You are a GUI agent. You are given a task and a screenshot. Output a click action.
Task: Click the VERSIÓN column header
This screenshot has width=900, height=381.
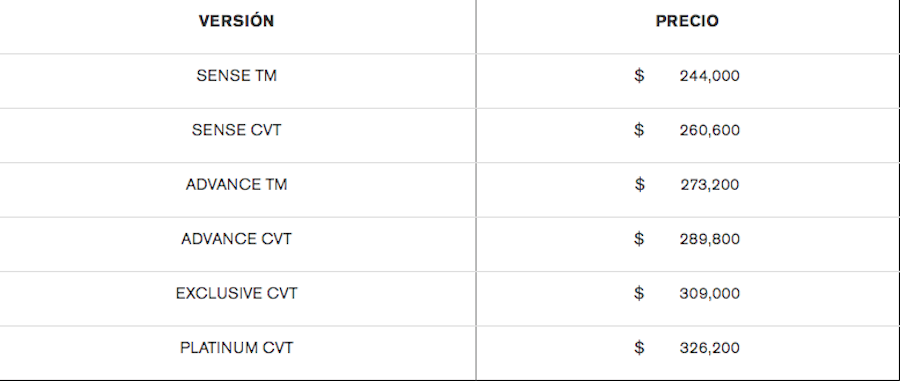(236, 21)
